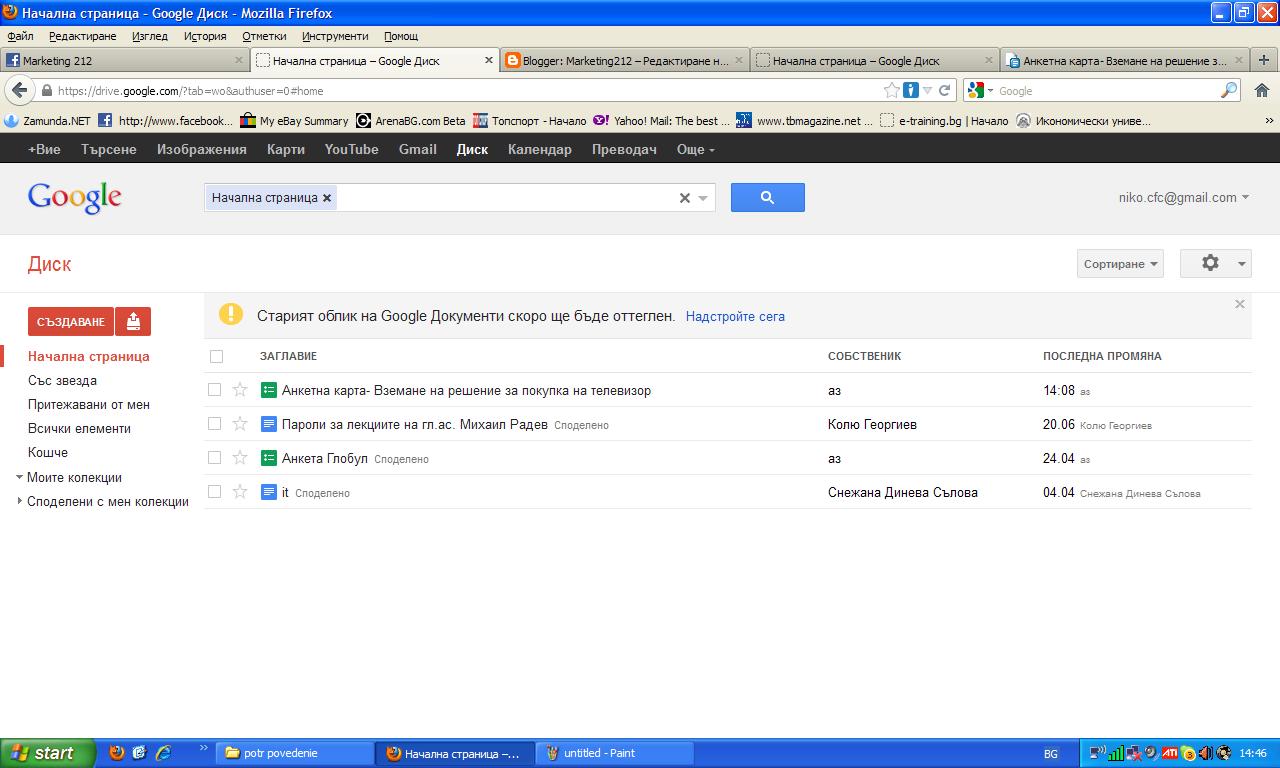
Task: Open the Сортиране dropdown
Action: point(1120,263)
